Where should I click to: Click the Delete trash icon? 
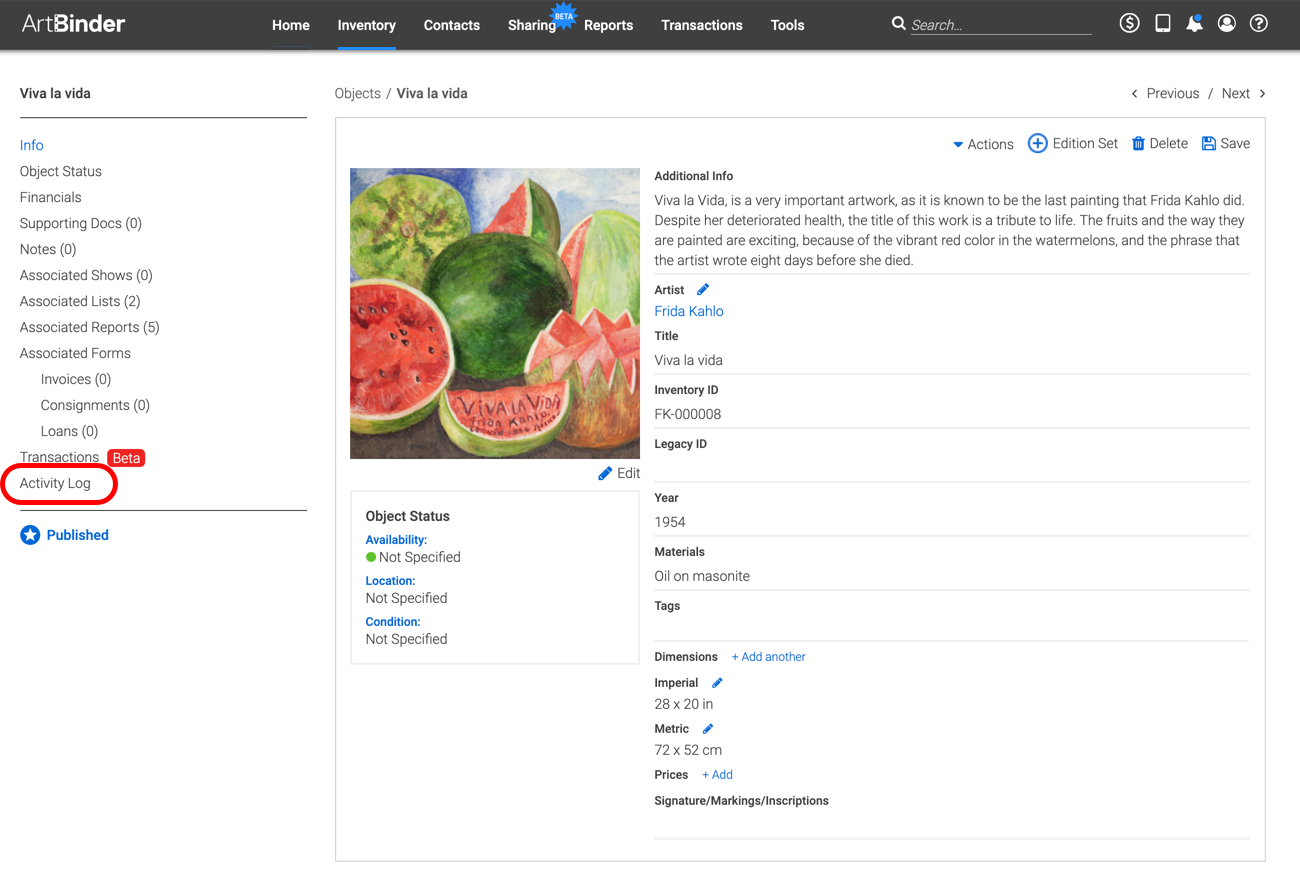point(1138,143)
